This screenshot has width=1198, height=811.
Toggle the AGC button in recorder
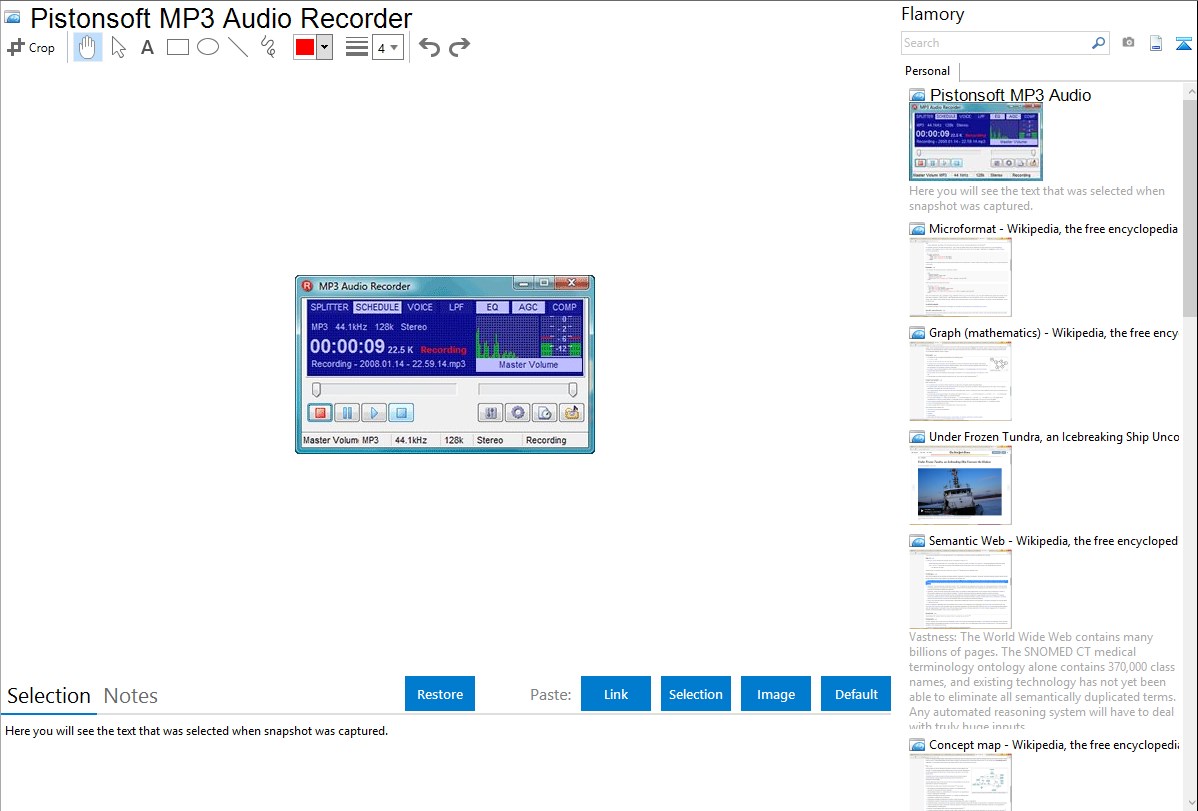pos(528,307)
